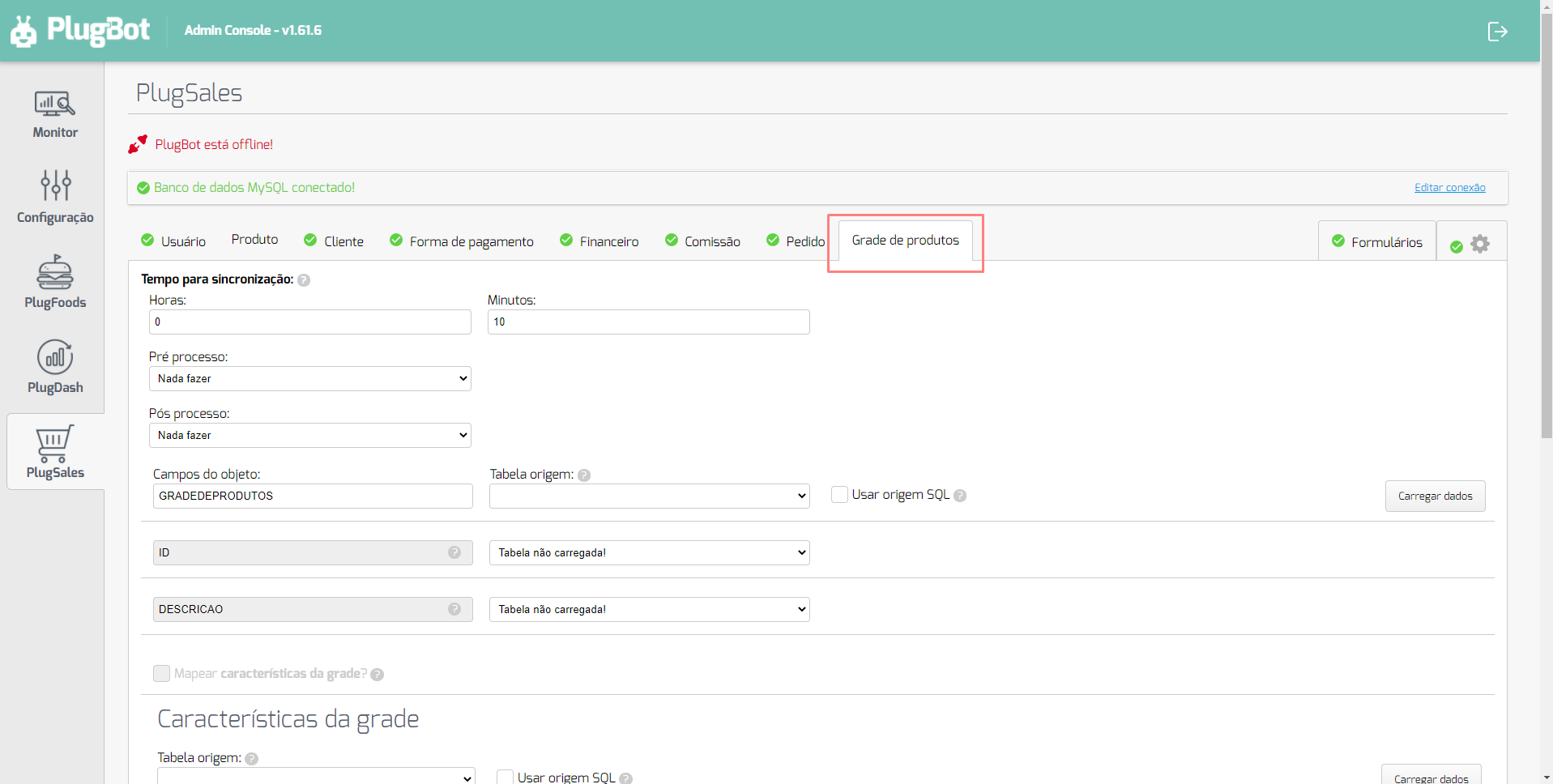1553x784 pixels.
Task: Show help for Características Tabela origem
Action: tap(252, 759)
